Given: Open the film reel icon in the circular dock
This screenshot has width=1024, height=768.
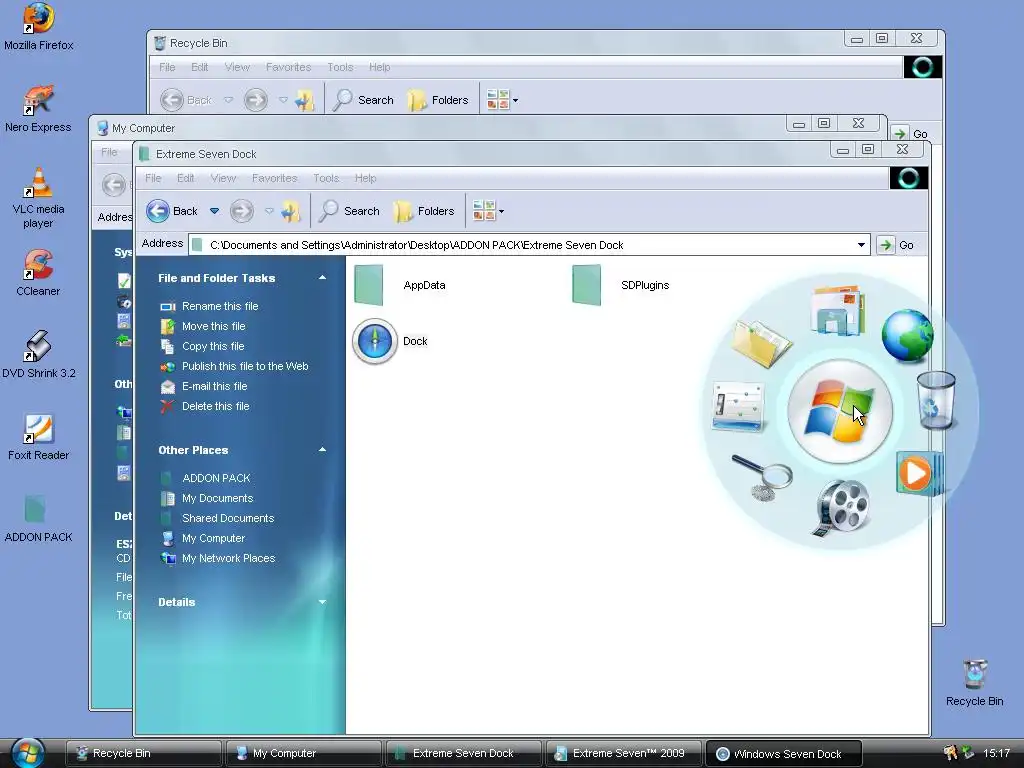Looking at the screenshot, I should point(842,507).
